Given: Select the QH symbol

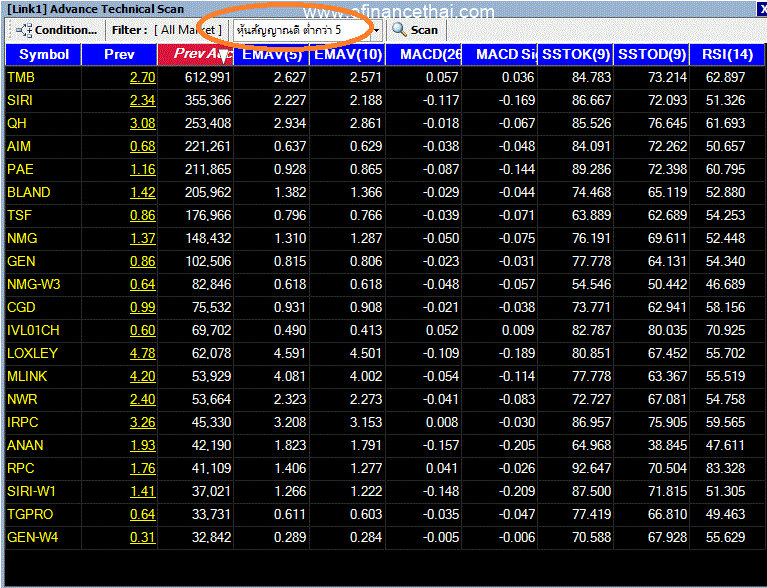Looking at the screenshot, I should pos(17,123).
